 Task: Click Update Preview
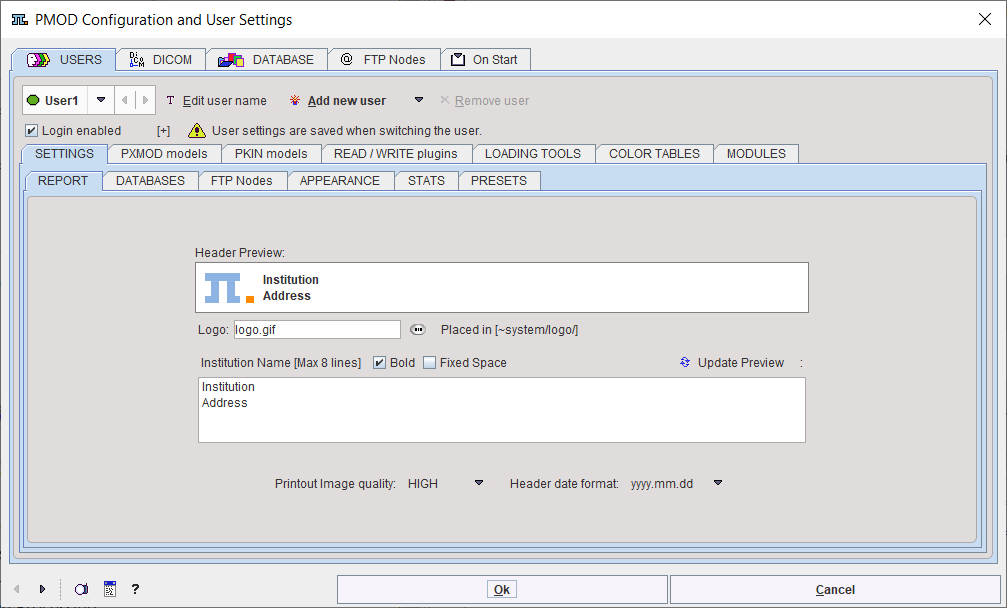coord(732,363)
